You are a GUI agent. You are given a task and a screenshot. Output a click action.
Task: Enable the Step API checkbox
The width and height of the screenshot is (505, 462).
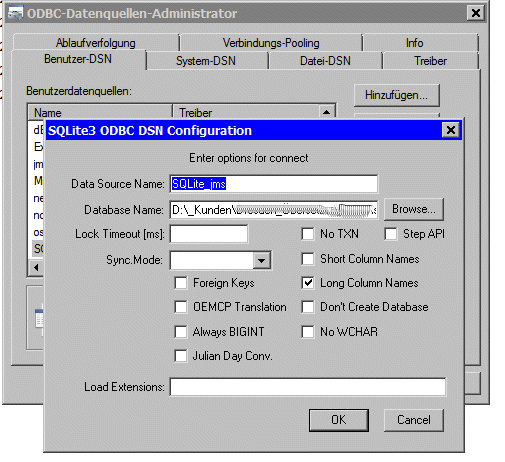[390, 234]
